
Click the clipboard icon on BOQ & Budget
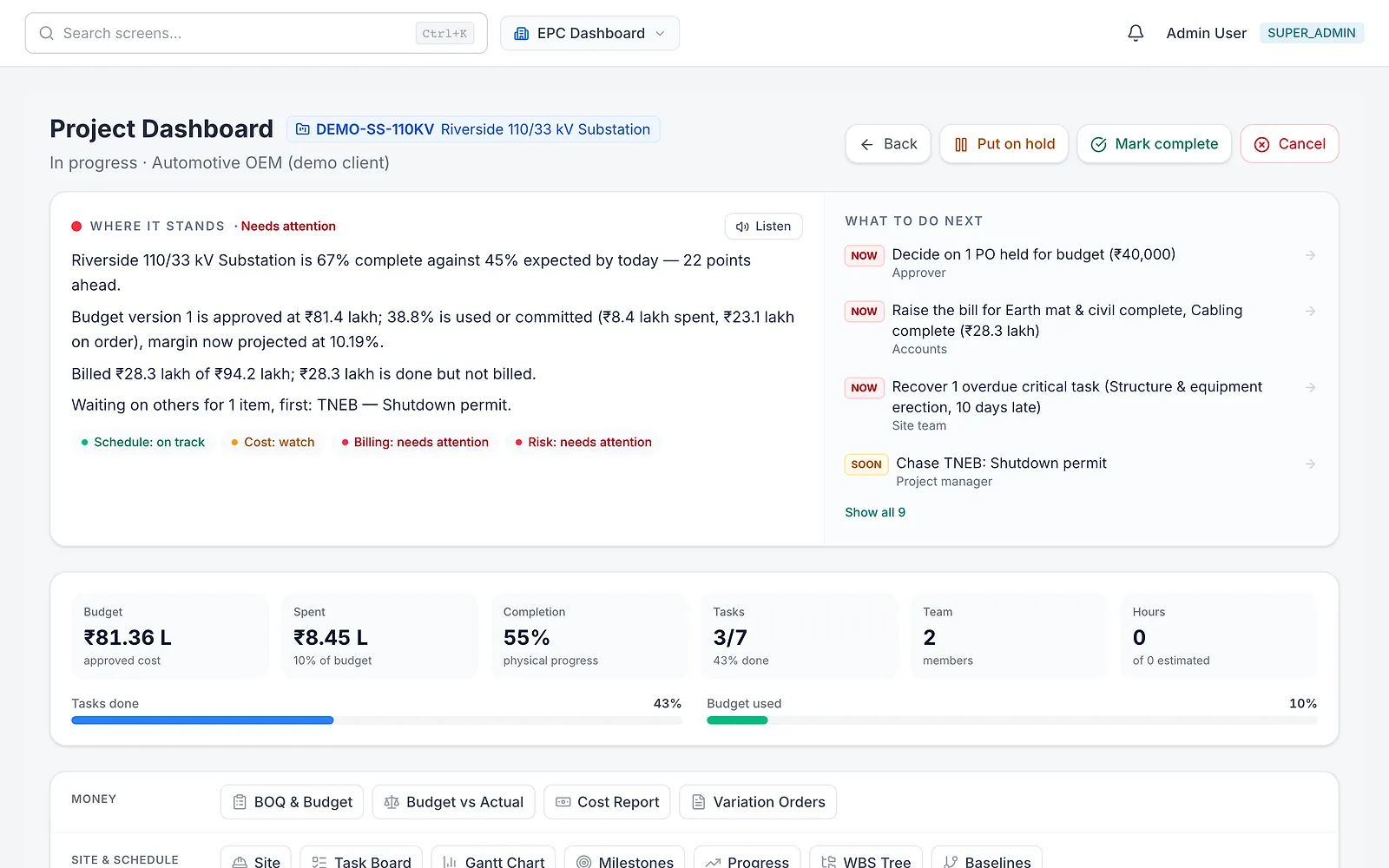240,802
